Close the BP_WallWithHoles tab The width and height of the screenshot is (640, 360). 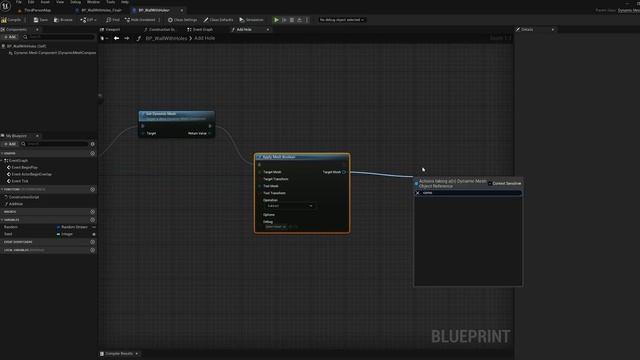click(x=182, y=10)
